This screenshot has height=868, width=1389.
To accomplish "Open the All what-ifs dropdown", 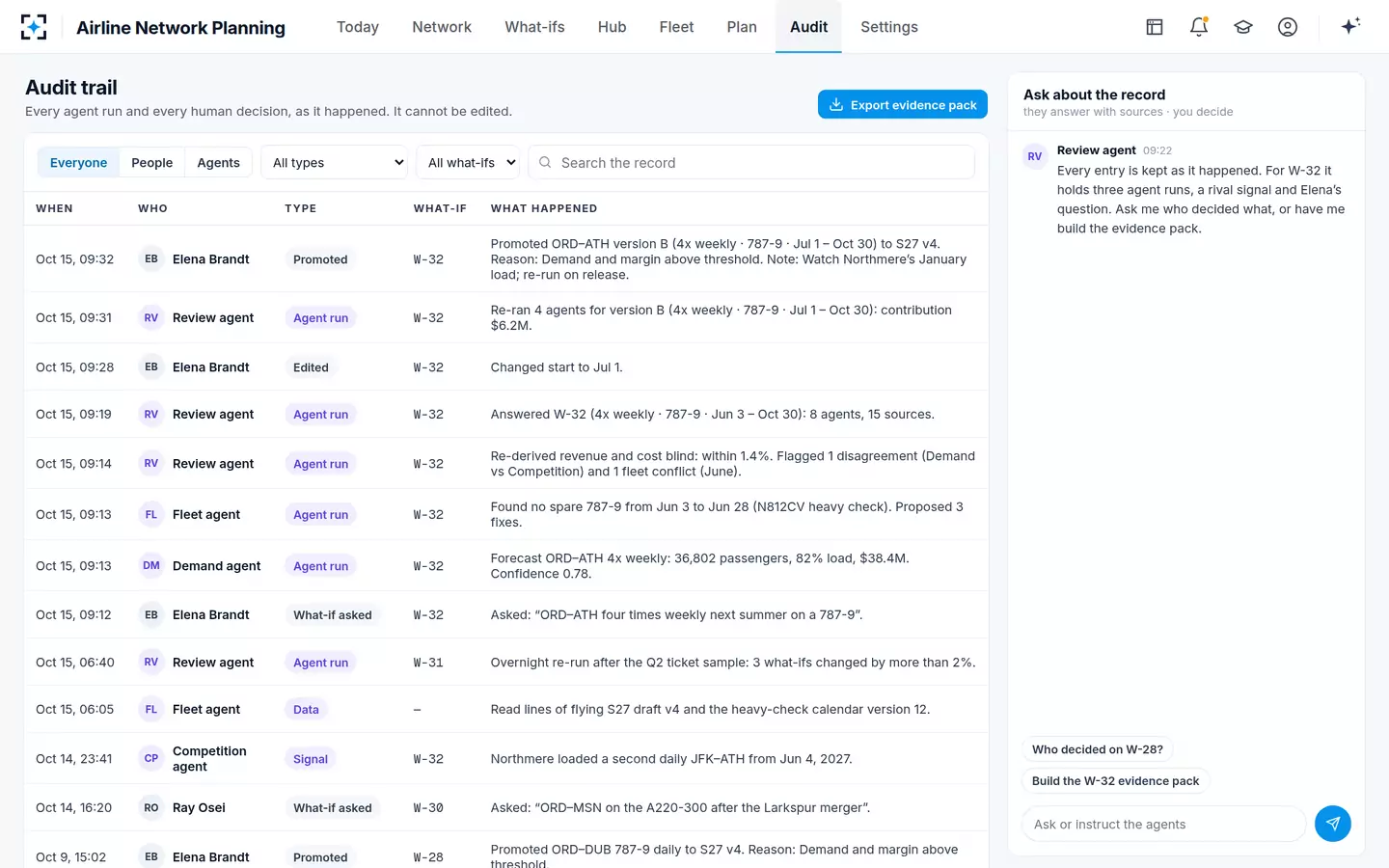I will pyautogui.click(x=468, y=162).
